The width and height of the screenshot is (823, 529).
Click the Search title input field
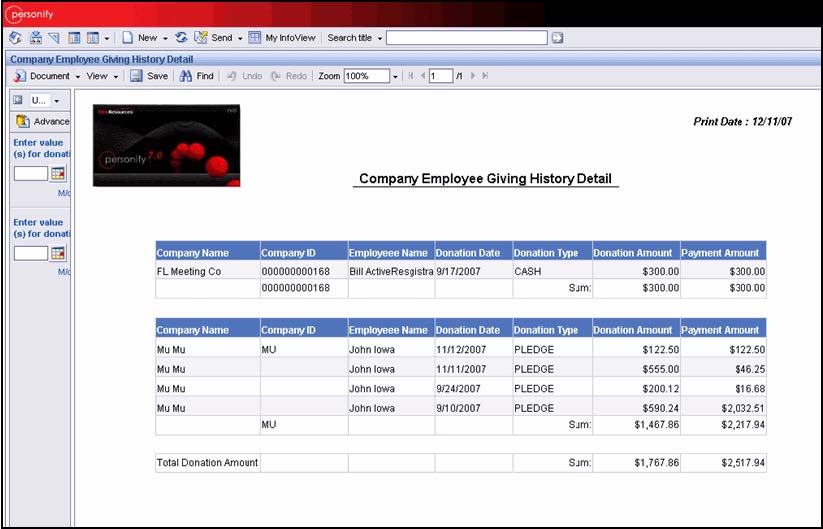467,38
